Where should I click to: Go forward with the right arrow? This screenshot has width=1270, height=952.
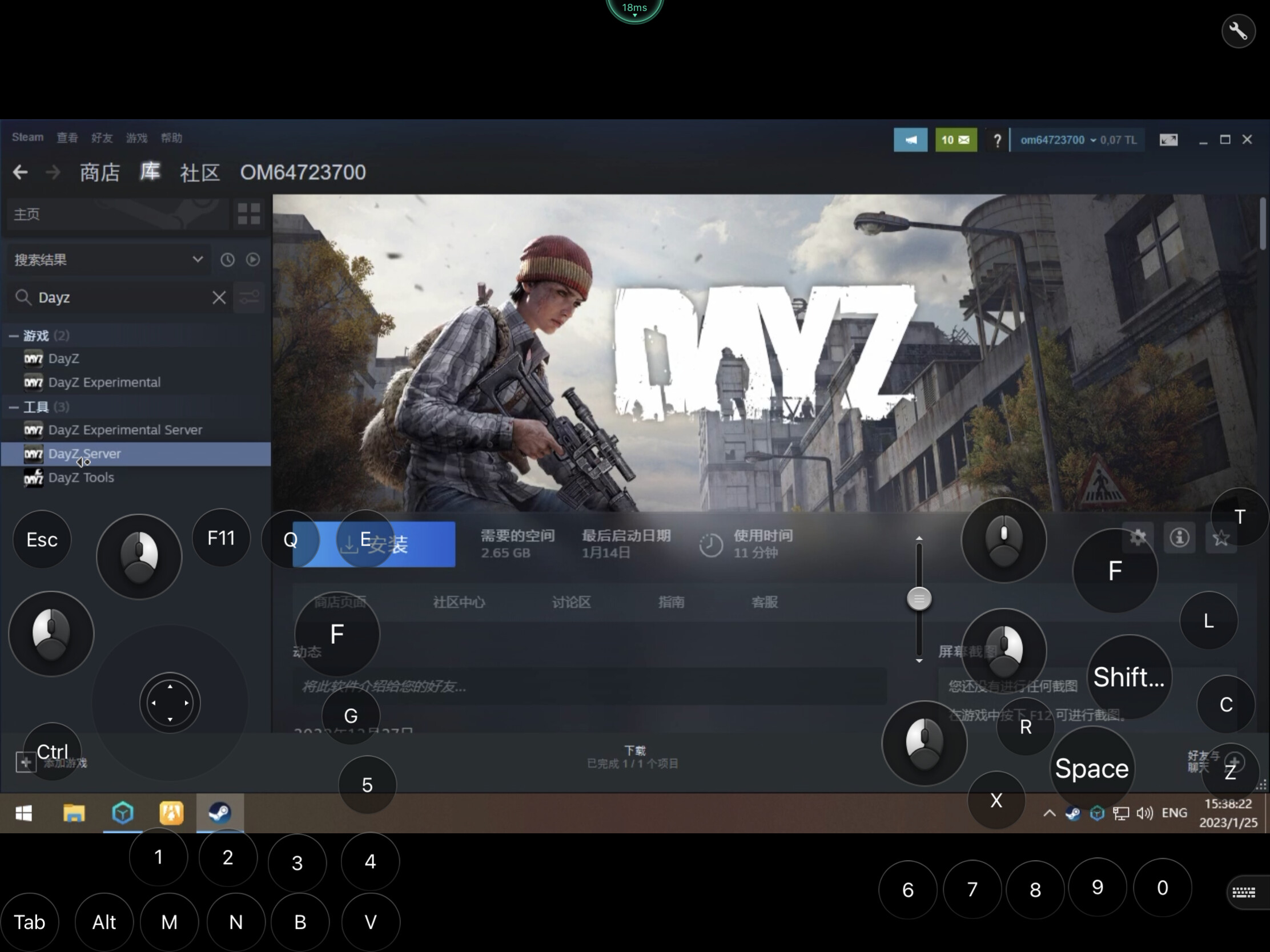(53, 172)
